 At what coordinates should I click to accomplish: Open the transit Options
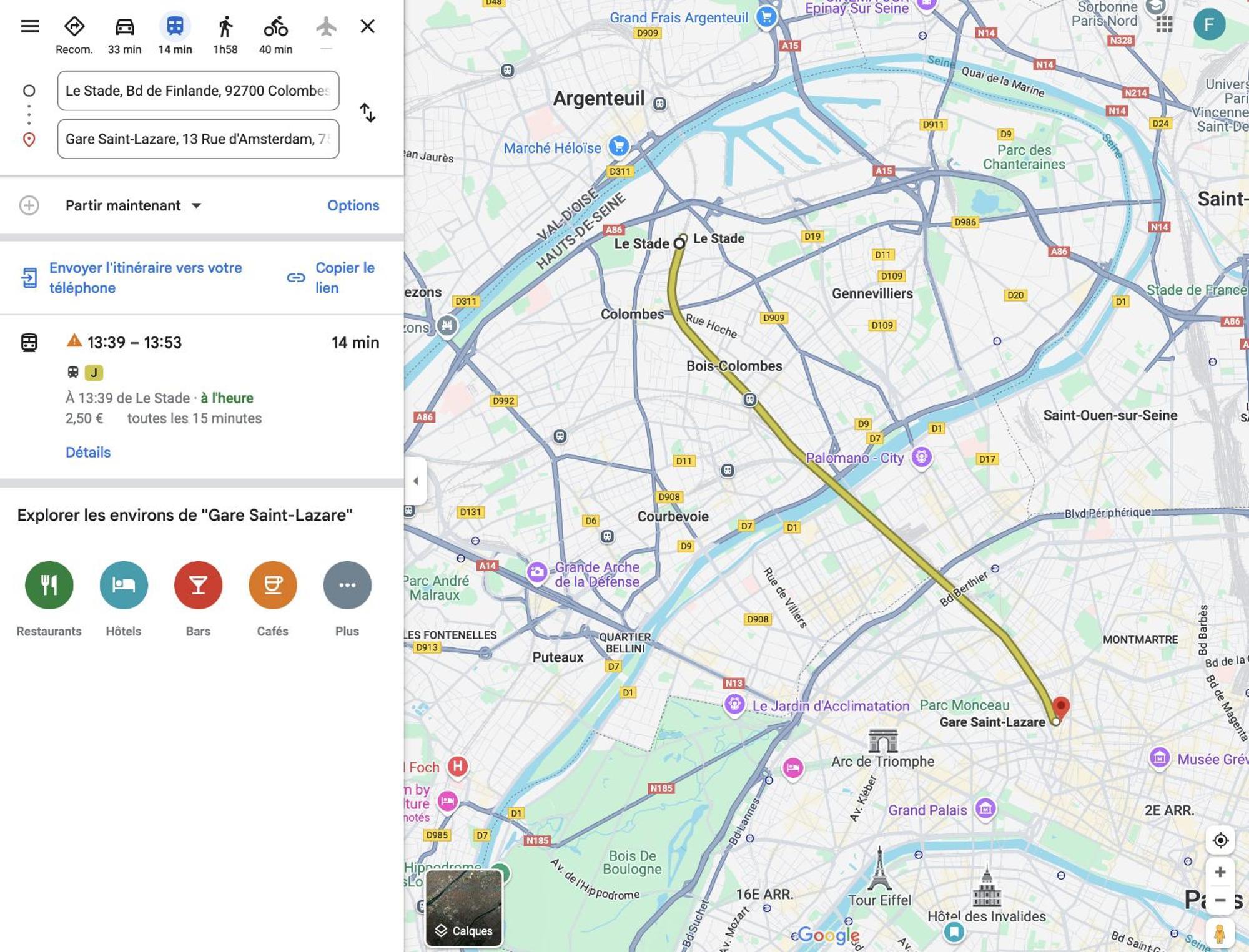353,205
